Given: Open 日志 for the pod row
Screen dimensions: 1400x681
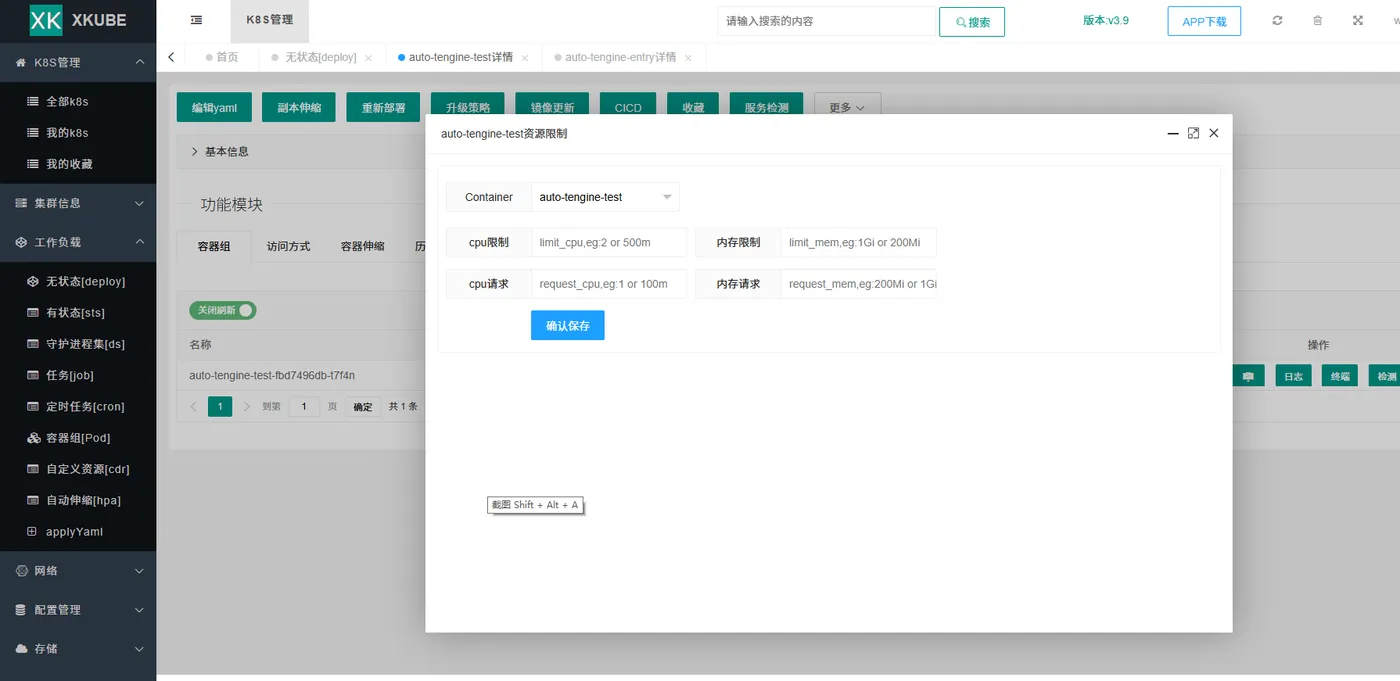Looking at the screenshot, I should click(1293, 376).
